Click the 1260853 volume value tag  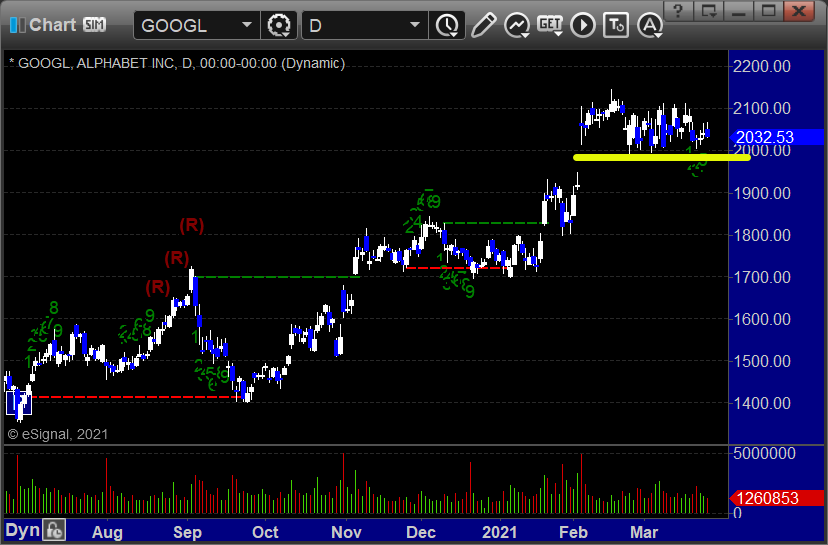pos(776,498)
